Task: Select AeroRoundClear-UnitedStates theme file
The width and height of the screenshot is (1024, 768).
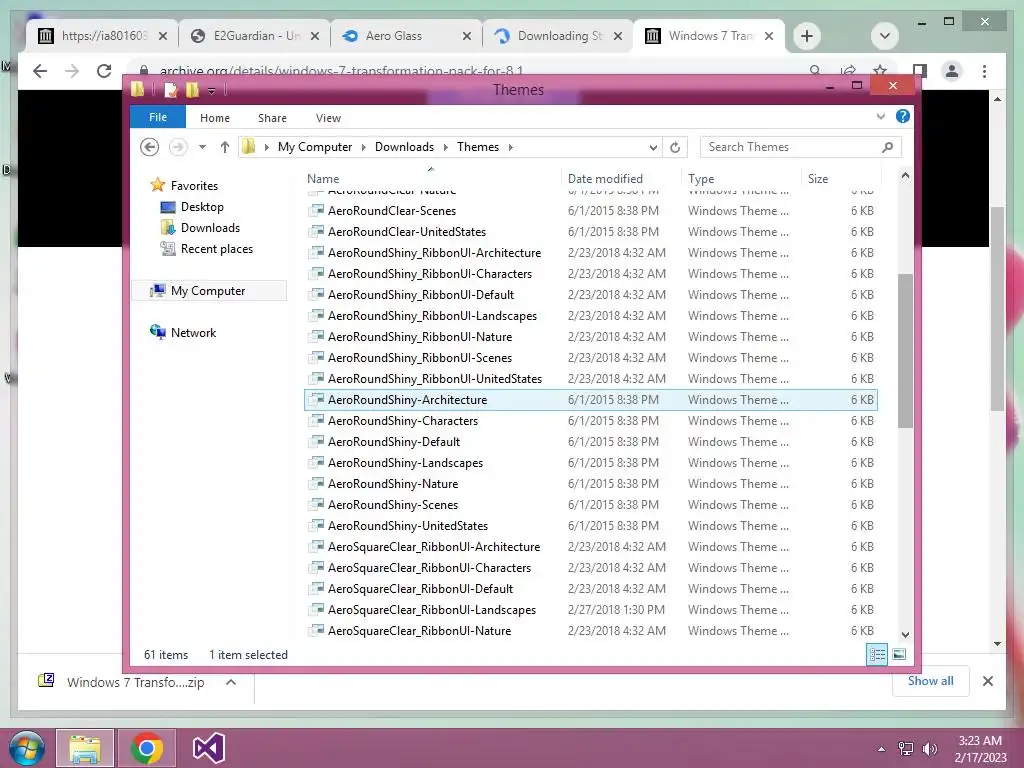Action: click(x=590, y=232)
